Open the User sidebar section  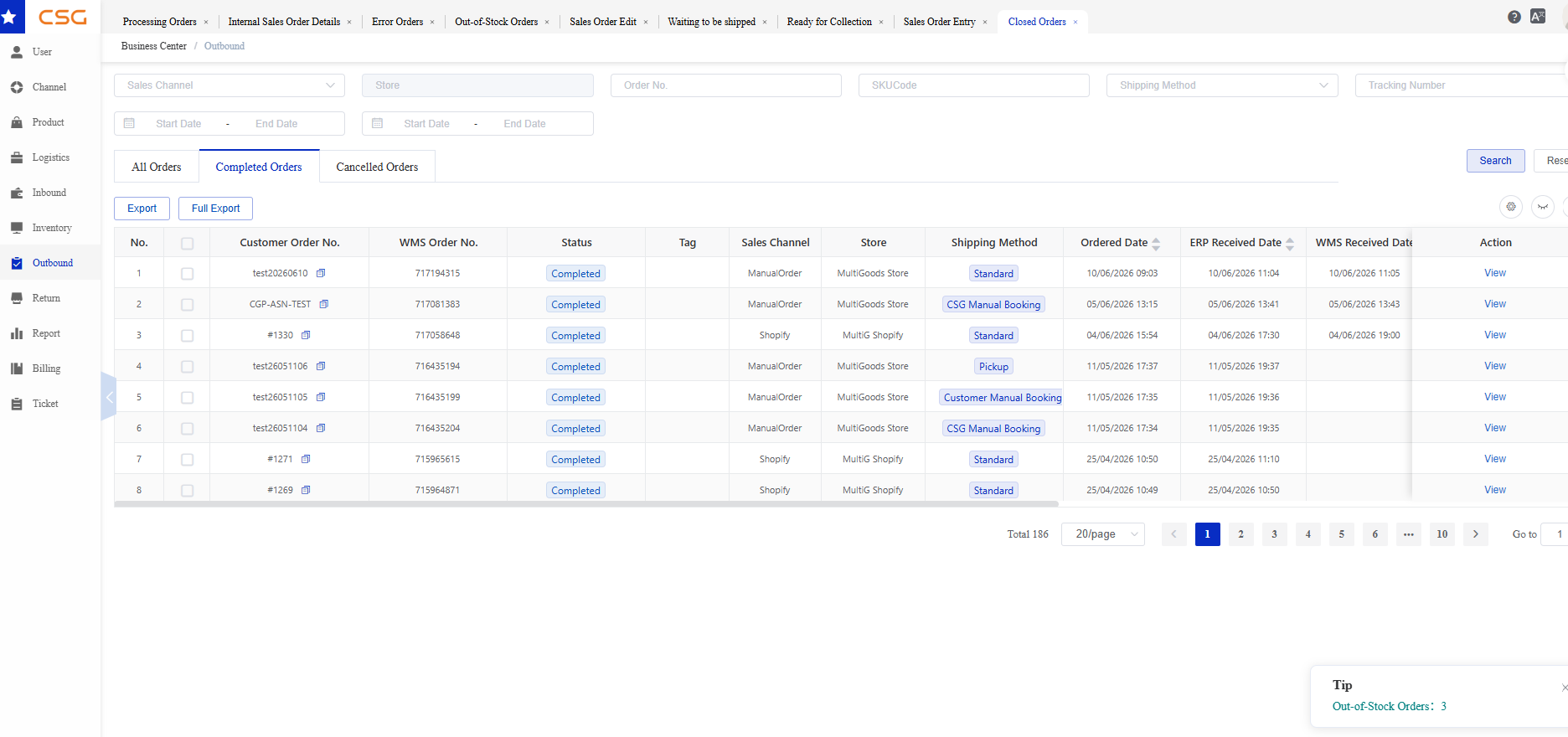coord(42,52)
